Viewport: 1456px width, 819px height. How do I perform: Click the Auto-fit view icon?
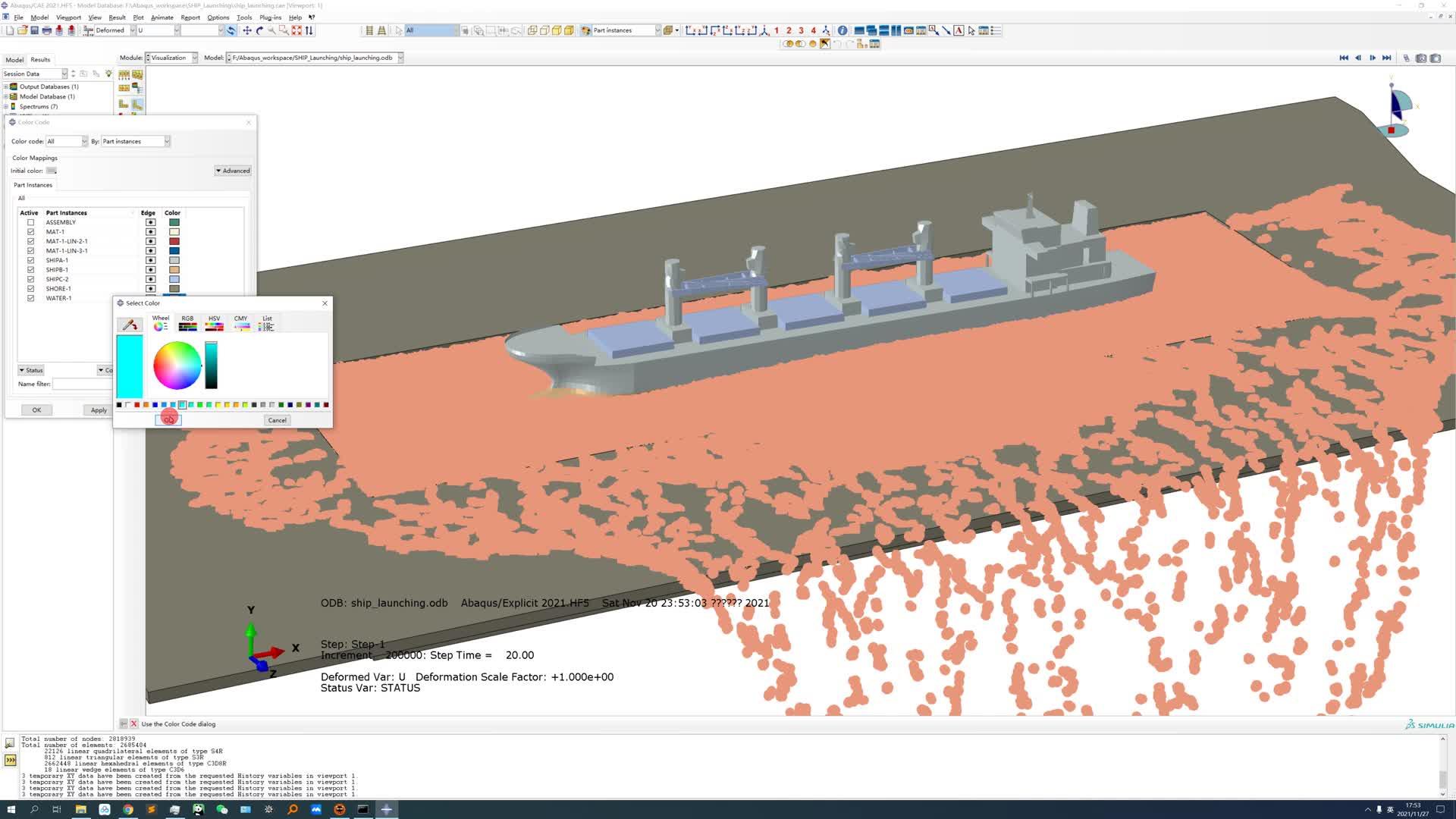point(297,30)
